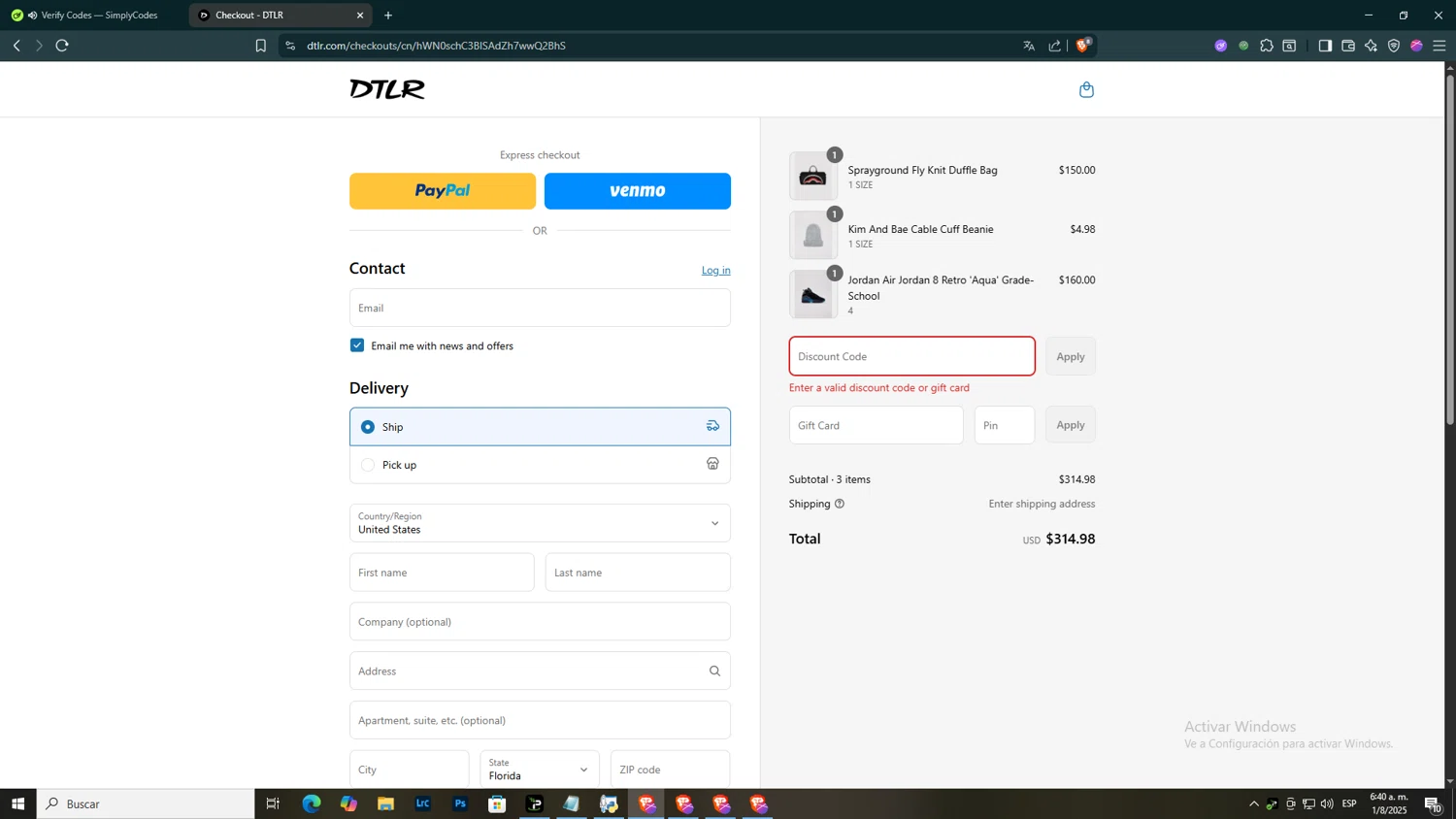Viewport: 1456px width, 819px height.
Task: Open the site information icon beside URL
Action: click(290, 46)
